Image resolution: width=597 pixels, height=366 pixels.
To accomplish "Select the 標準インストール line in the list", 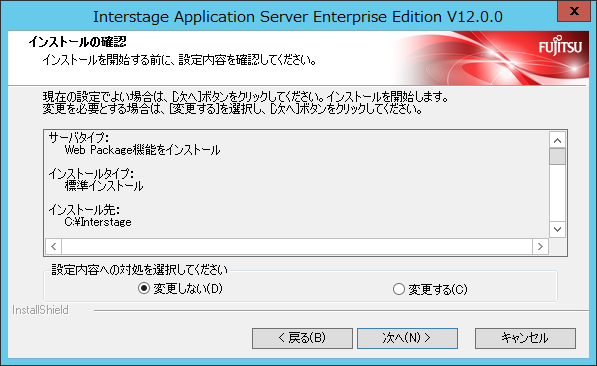I will [x=104, y=186].
